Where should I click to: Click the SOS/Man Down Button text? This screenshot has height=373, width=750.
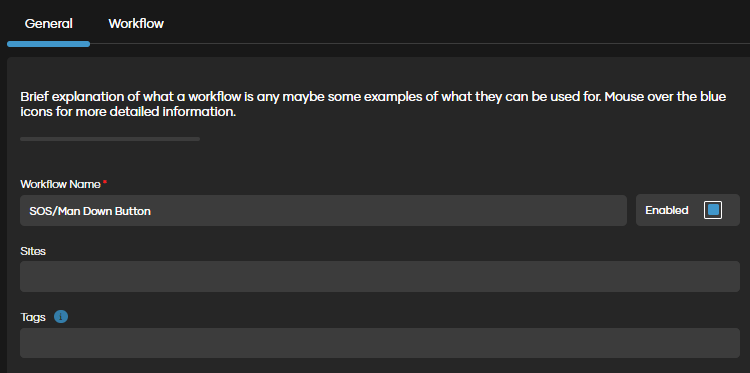[90, 211]
